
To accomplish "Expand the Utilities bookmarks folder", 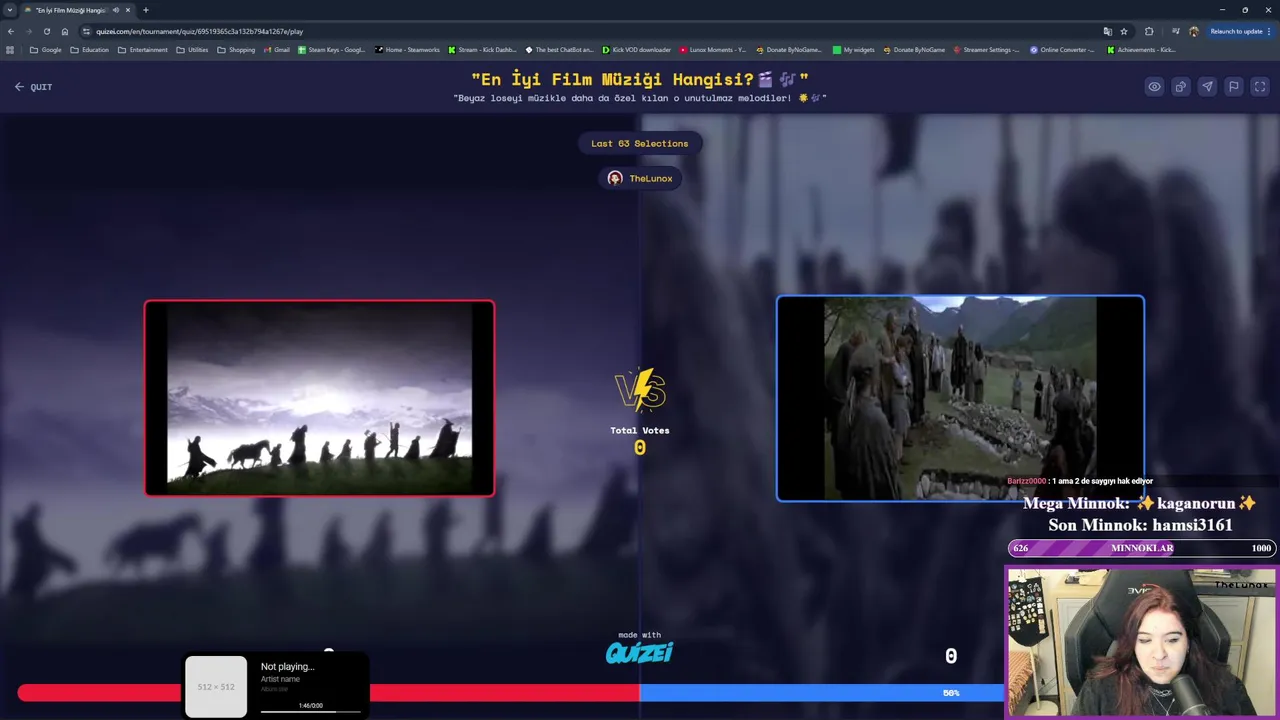I will tap(192, 49).
